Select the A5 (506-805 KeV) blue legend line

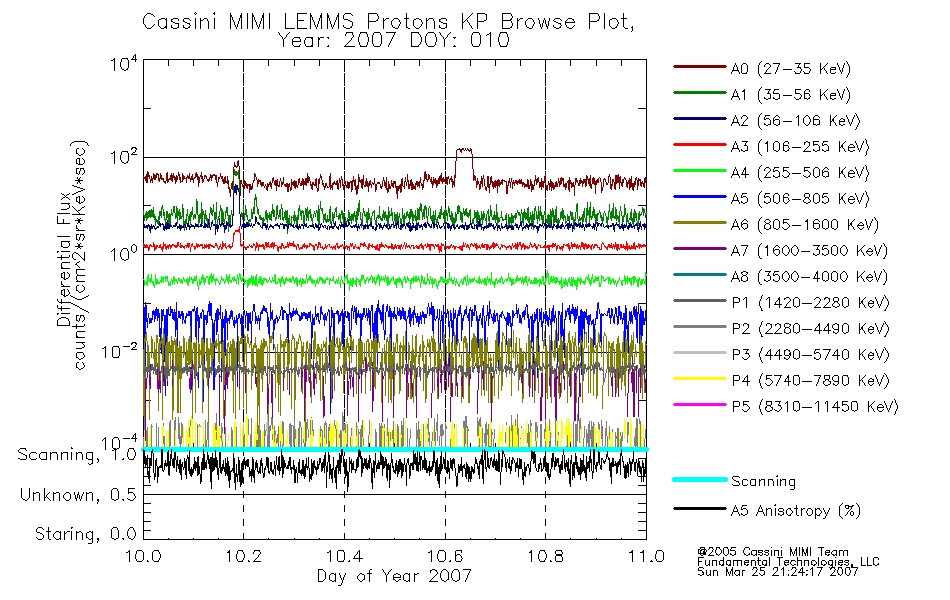coord(700,197)
